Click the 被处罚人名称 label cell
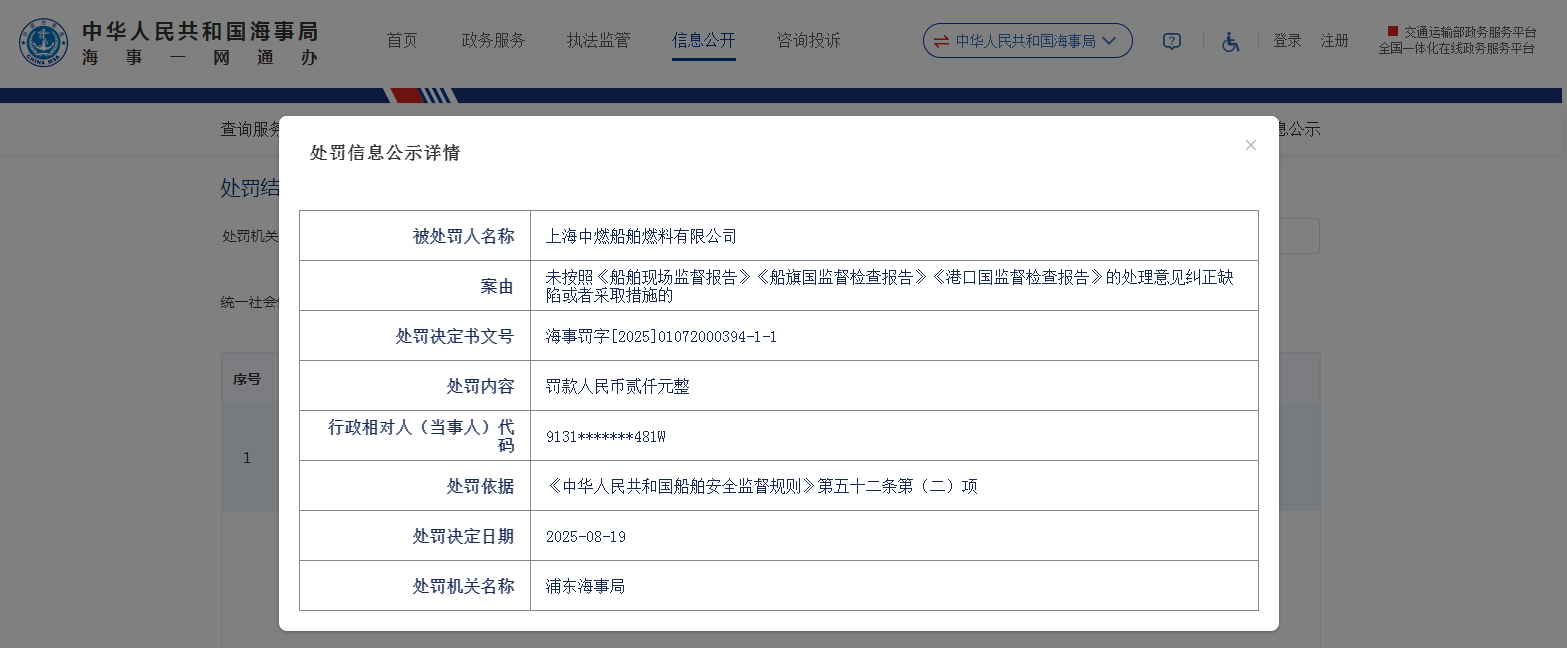Viewport: 1567px width, 648px height. [x=415, y=236]
